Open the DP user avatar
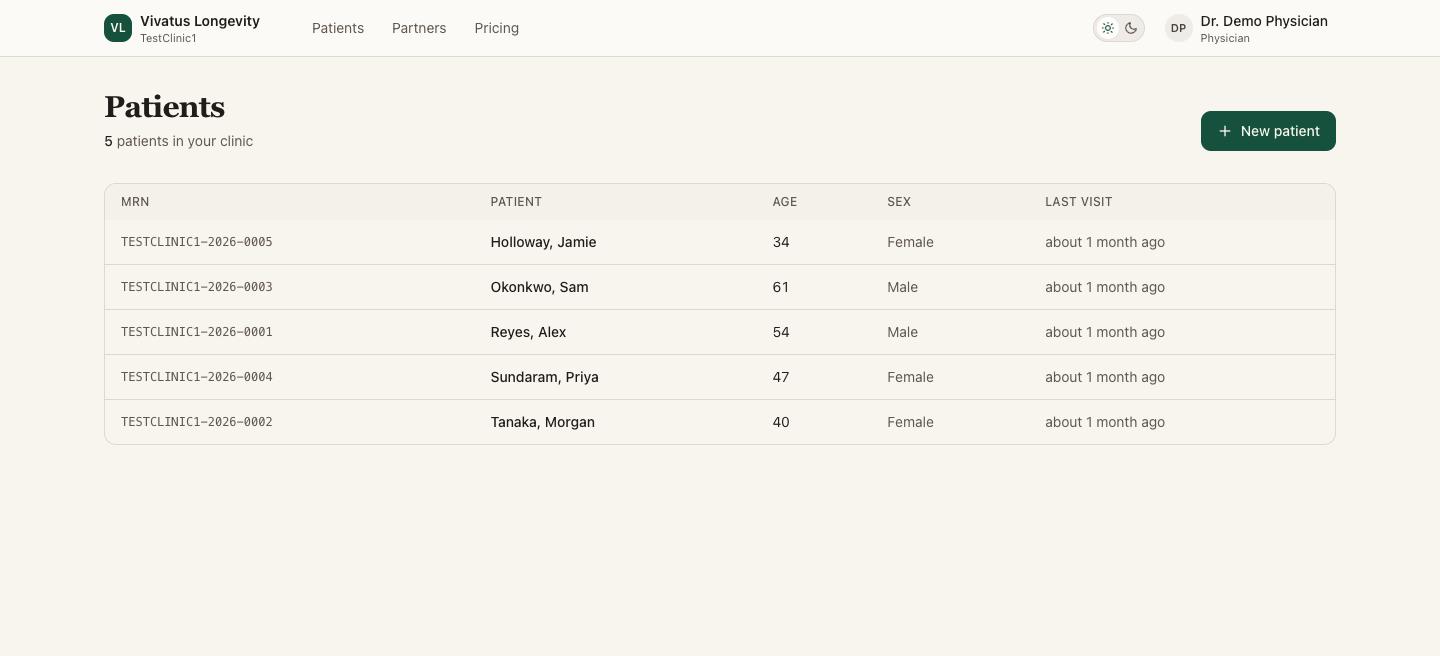Image resolution: width=1440 pixels, height=656 pixels. coord(1179,28)
